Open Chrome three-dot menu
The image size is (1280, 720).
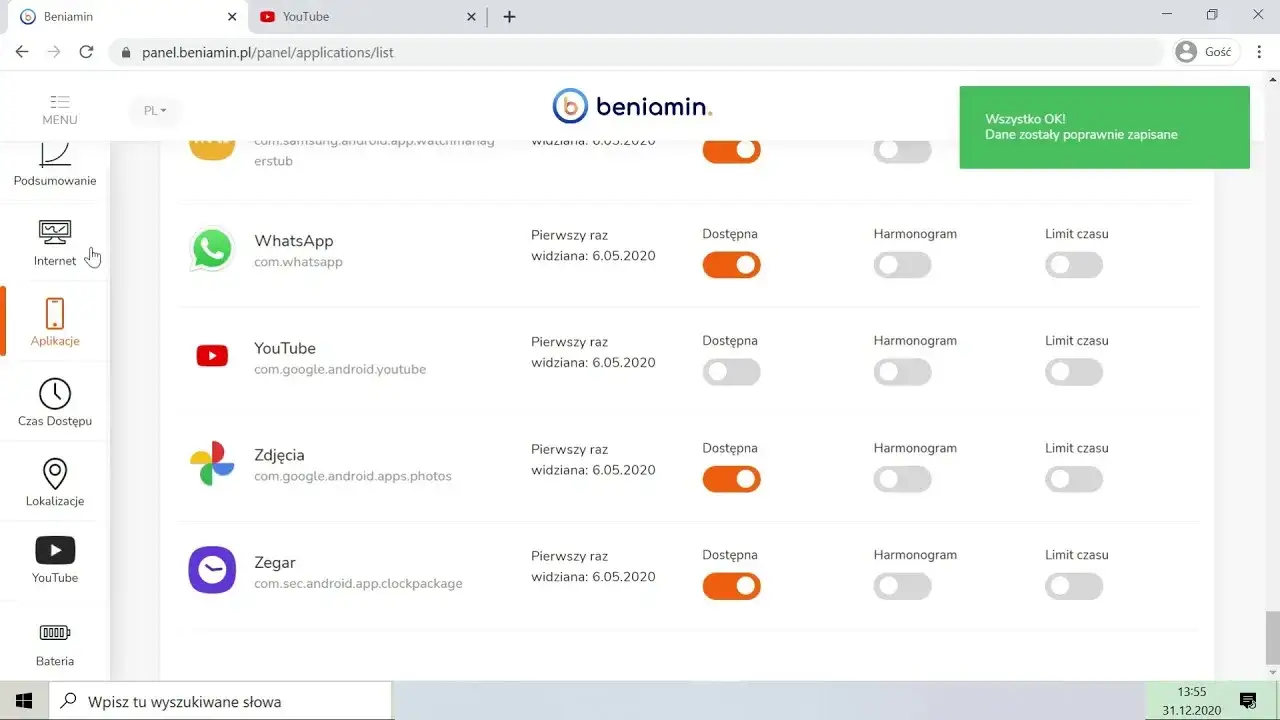(x=1259, y=52)
